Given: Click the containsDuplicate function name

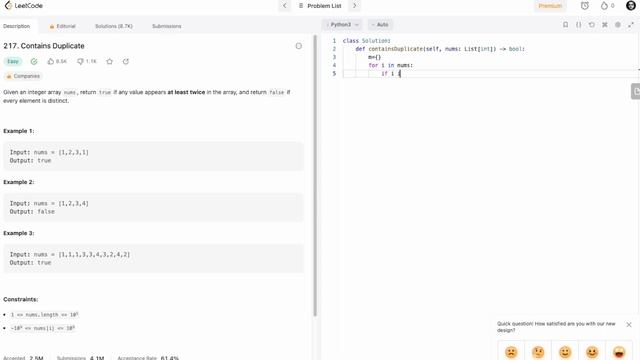Looking at the screenshot, I should coord(396,49).
